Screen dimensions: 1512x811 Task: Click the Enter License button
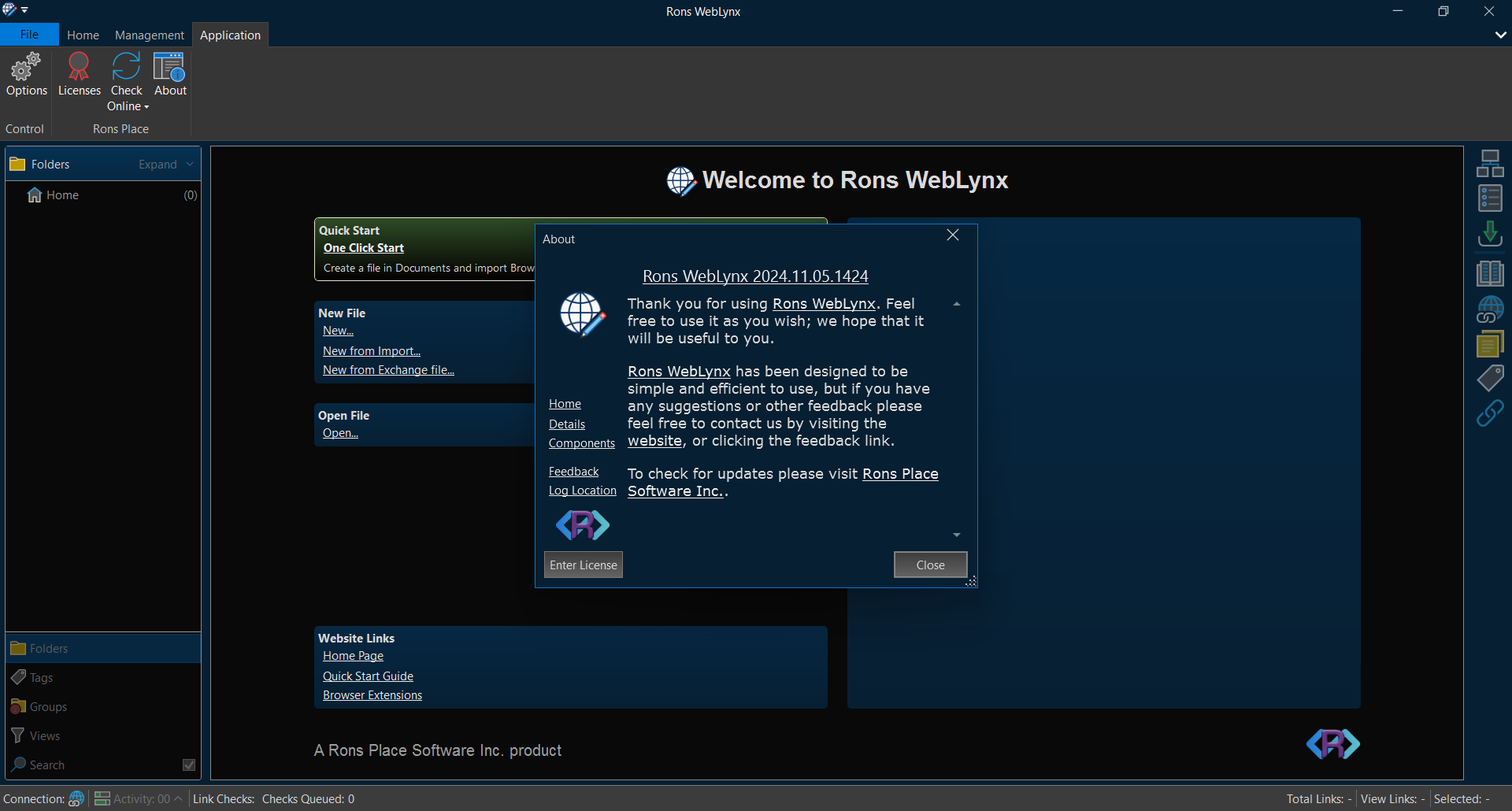[584, 565]
